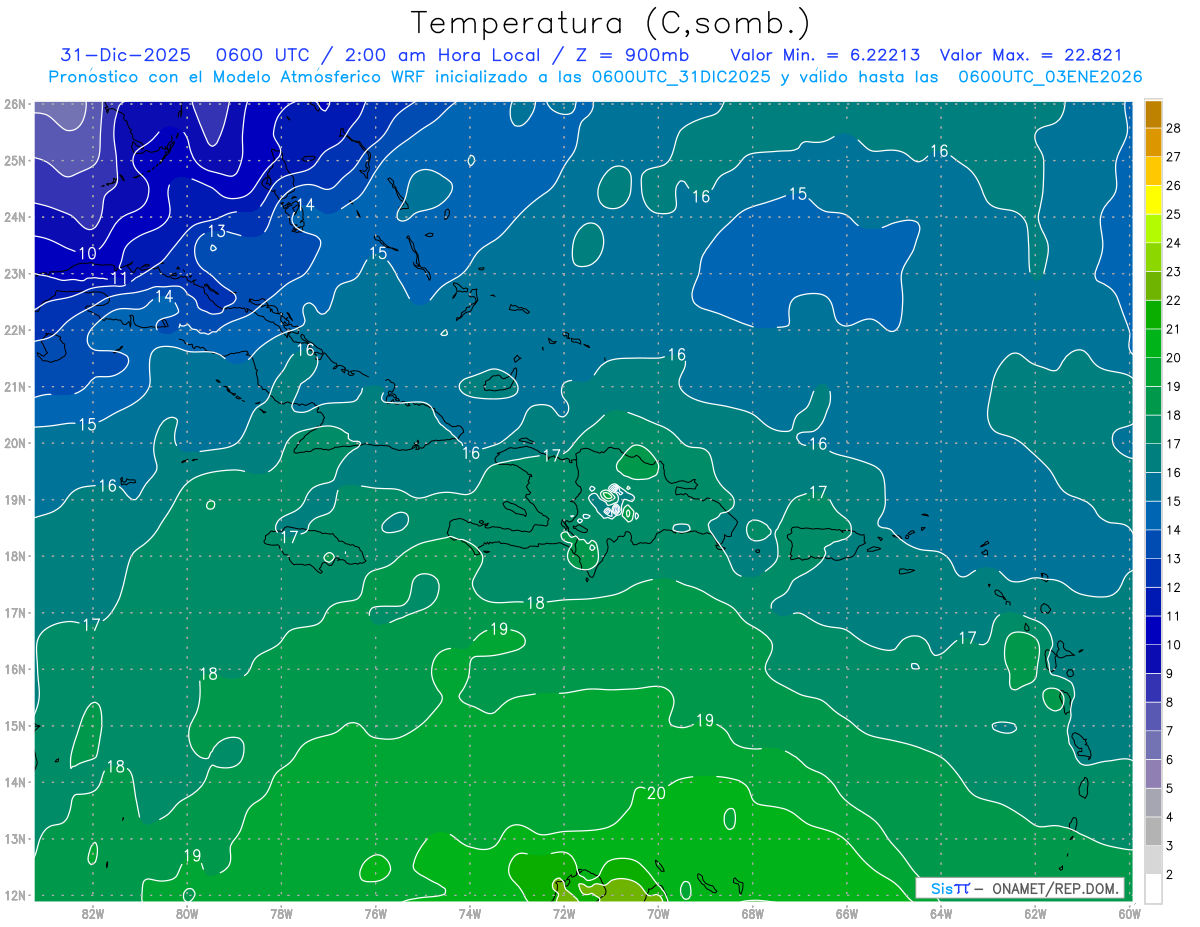Click legend value 12
Image resolution: width=1200 pixels, height=927 pixels.
click(1173, 587)
